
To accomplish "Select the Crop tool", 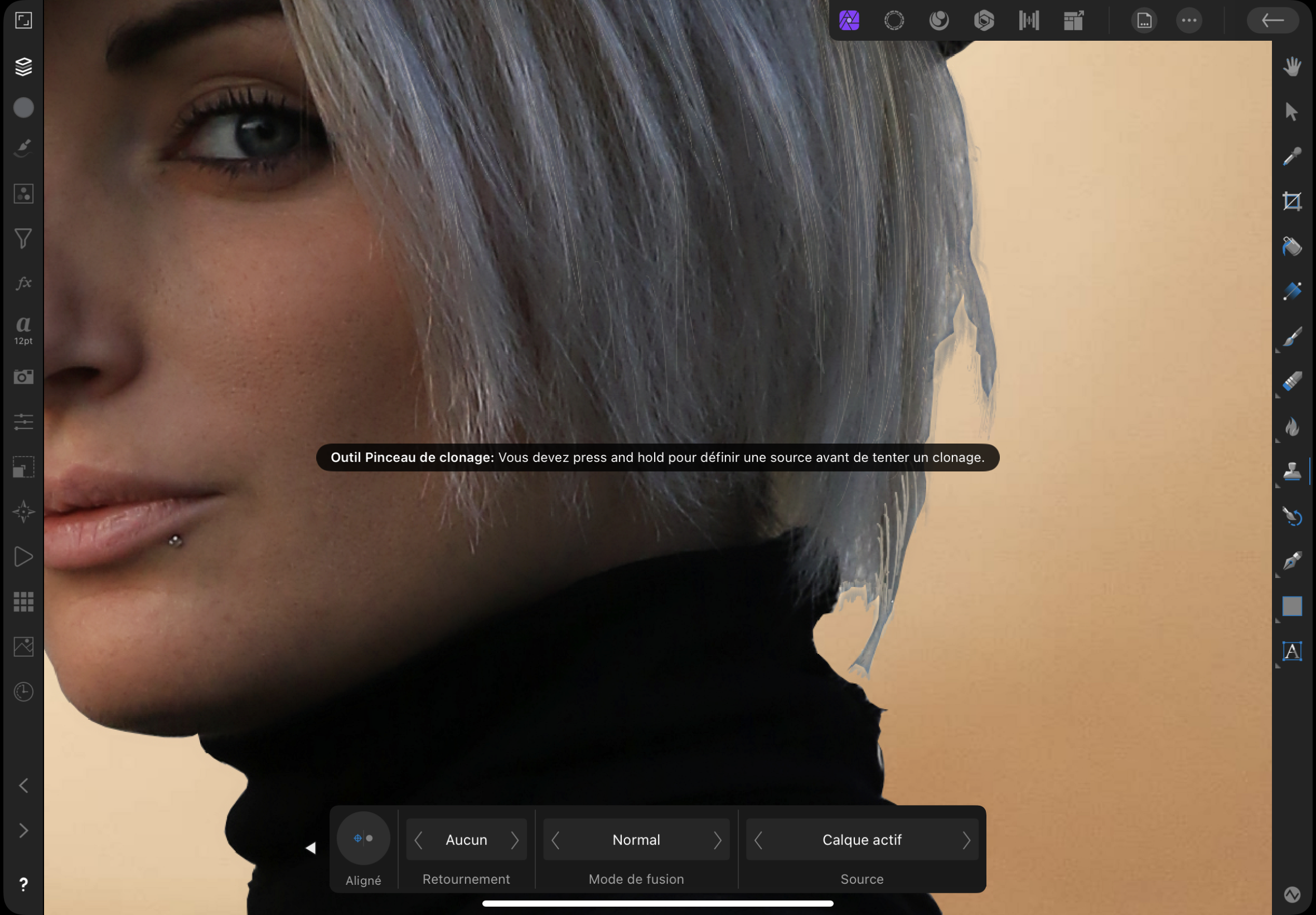I will coord(1292,201).
